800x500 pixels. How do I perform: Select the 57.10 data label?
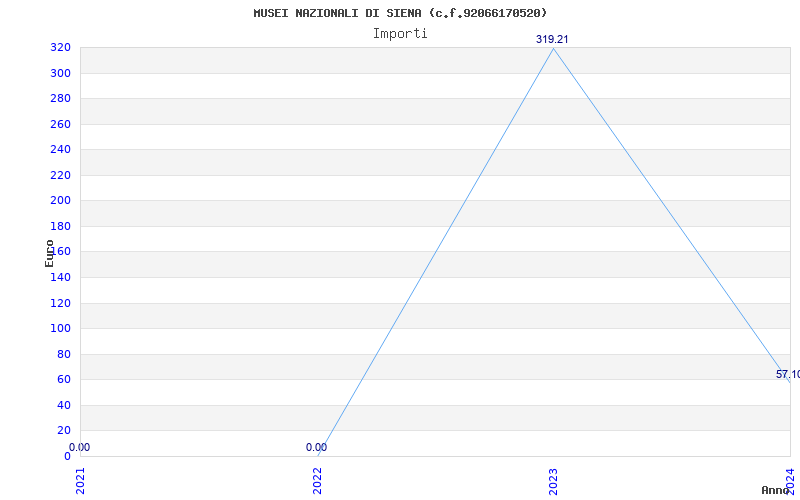[x=788, y=374]
